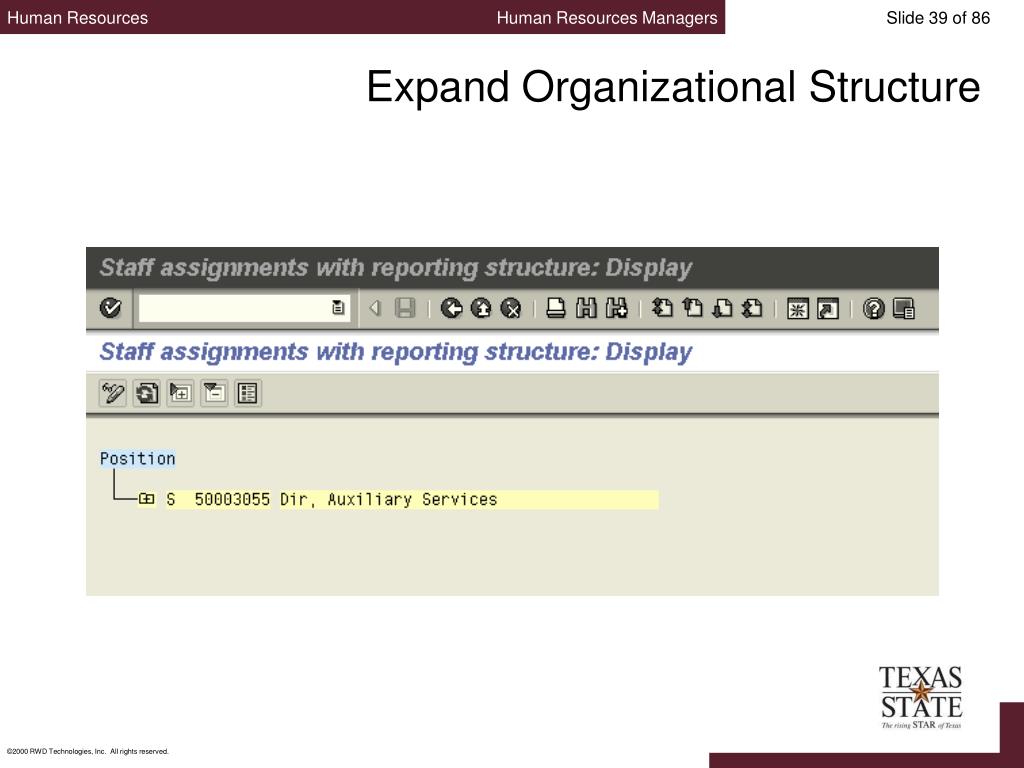Collapse the command field arrow
Screen dimensions: 1024x768
click(375, 308)
